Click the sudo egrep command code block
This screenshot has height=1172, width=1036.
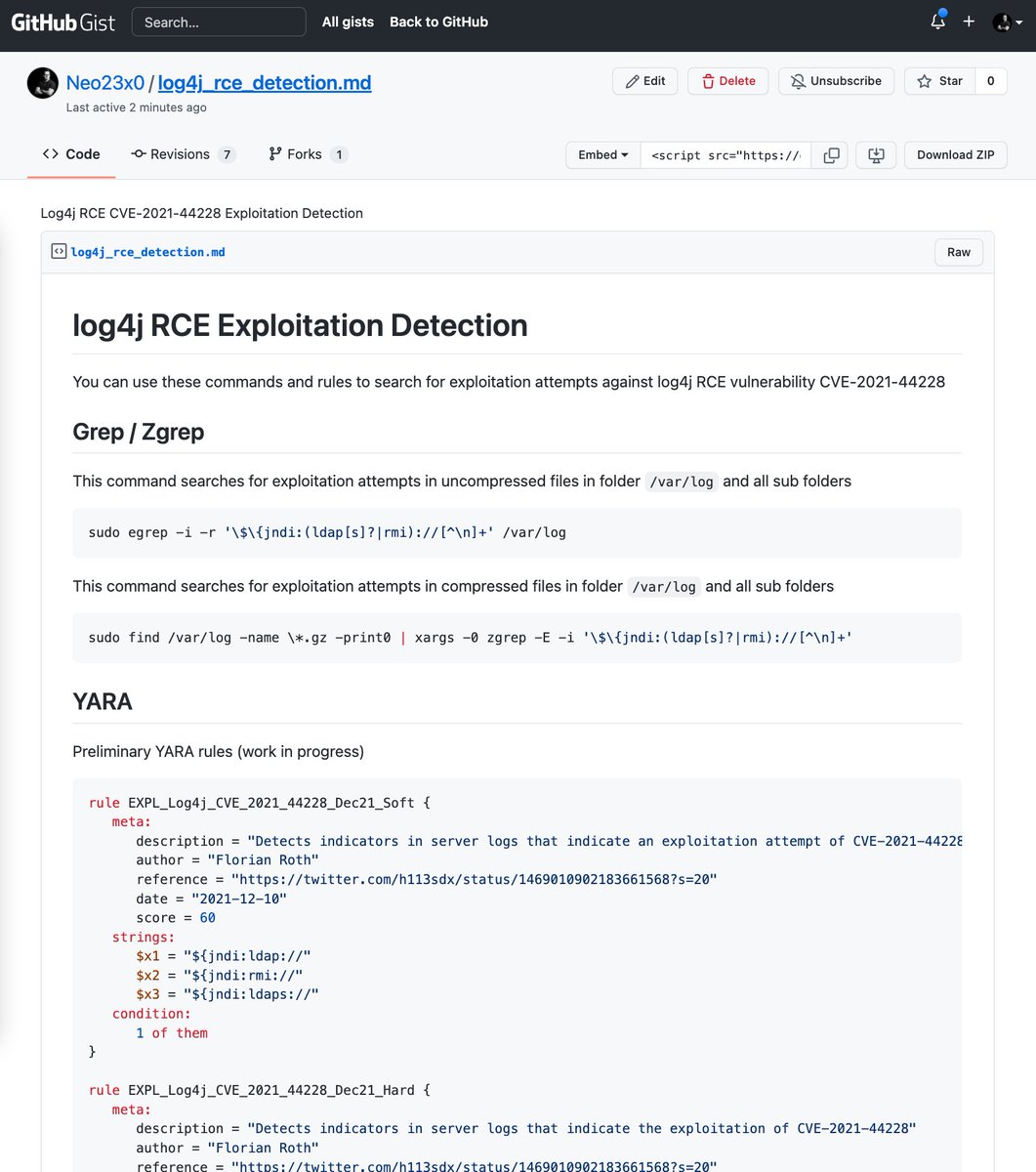coord(517,533)
